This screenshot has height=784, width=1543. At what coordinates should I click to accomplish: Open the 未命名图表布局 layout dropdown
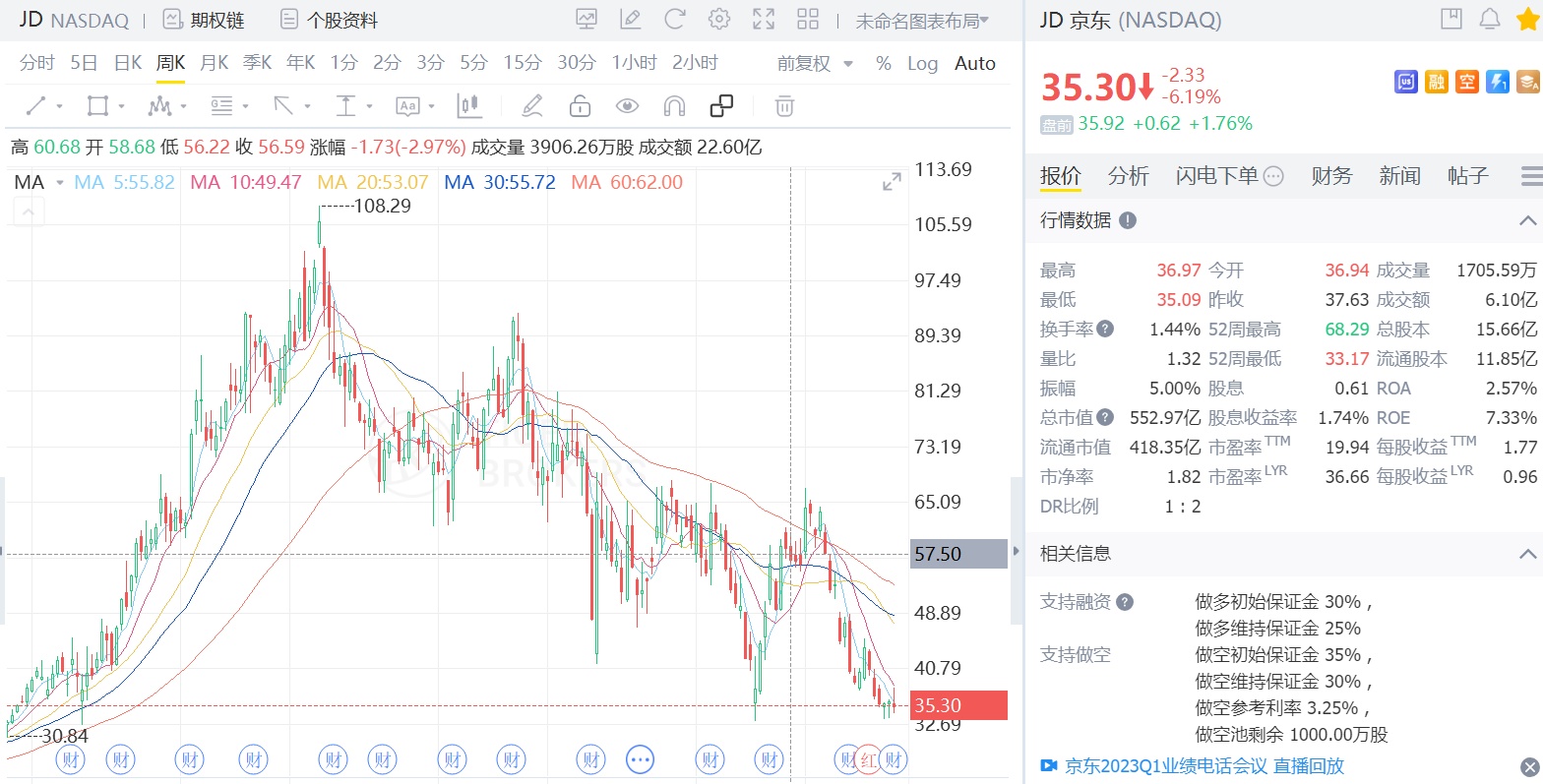click(922, 21)
